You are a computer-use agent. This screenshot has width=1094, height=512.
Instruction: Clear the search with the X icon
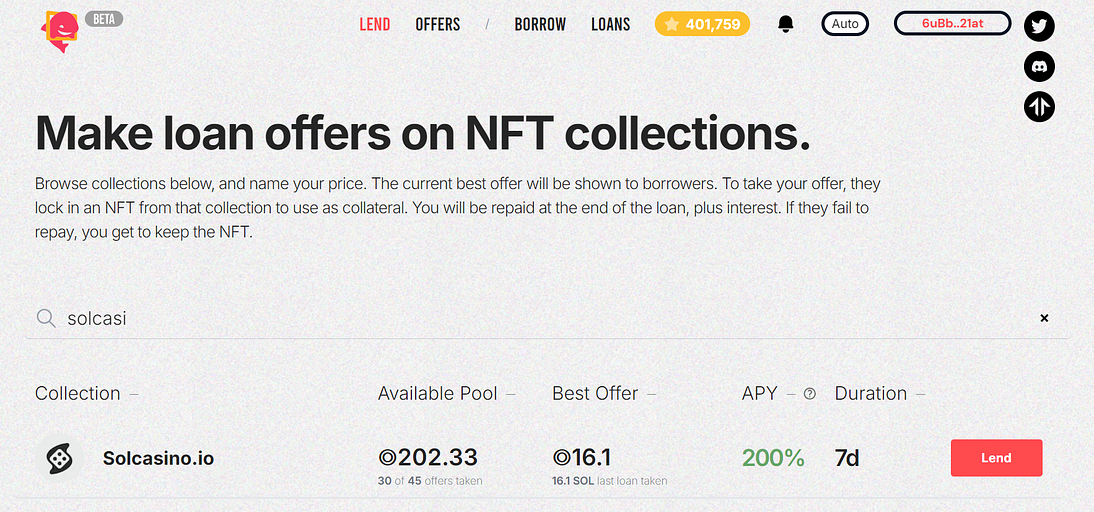[x=1044, y=318]
